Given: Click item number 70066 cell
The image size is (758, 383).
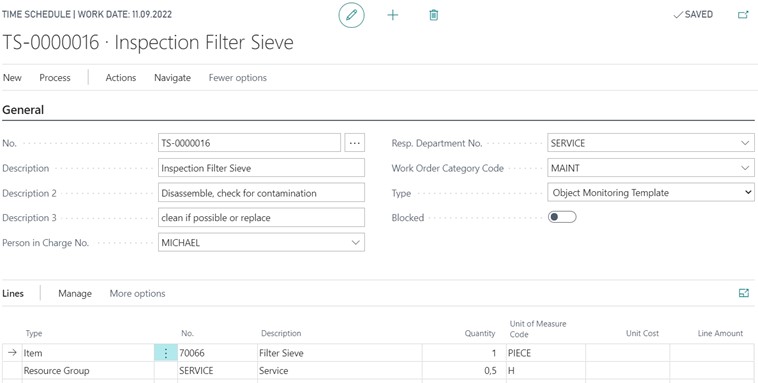Looking at the screenshot, I should (217, 353).
